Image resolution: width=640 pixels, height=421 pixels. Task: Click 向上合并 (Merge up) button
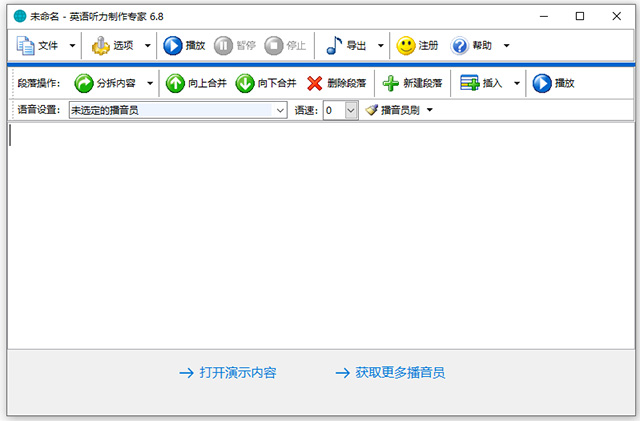tap(196, 83)
